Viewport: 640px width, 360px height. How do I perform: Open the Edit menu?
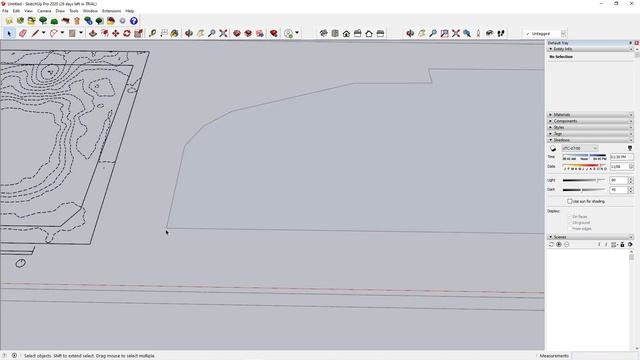(x=16, y=11)
